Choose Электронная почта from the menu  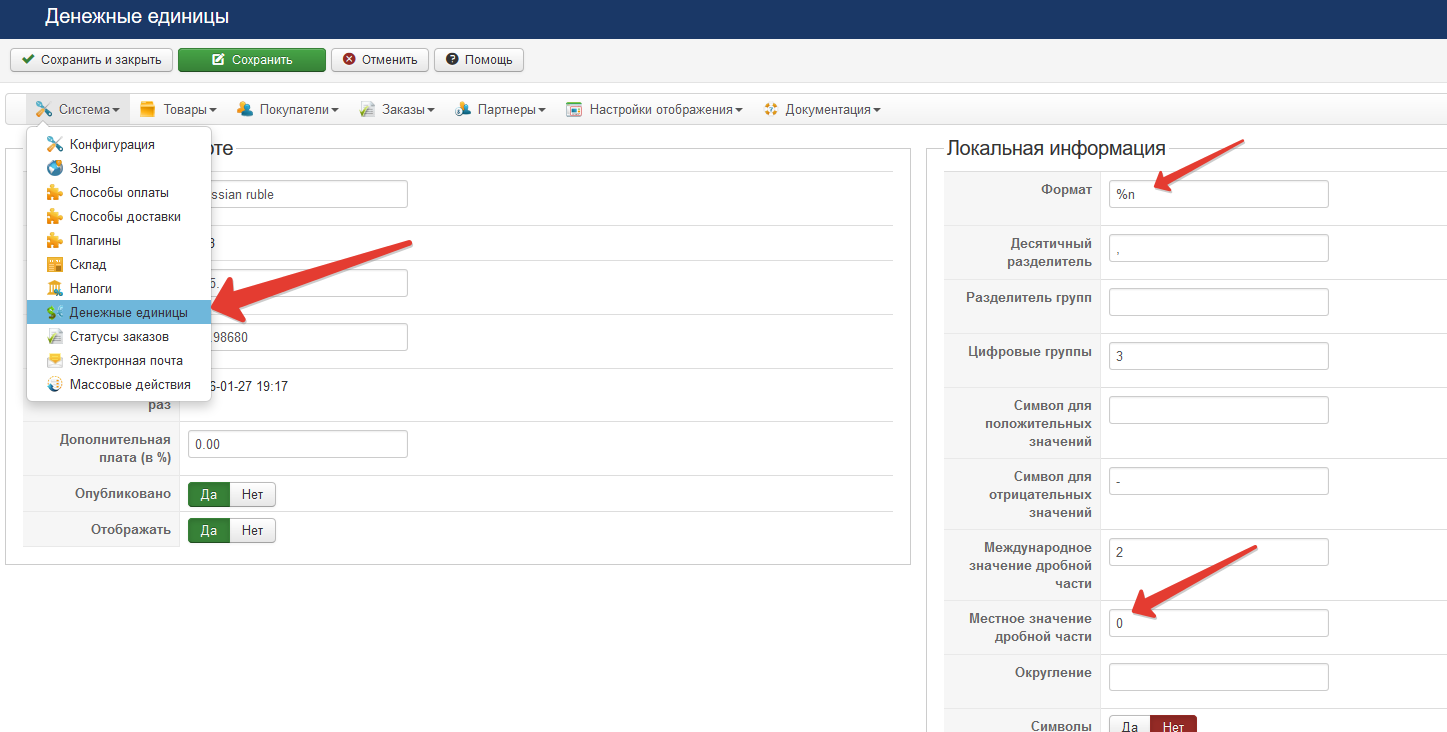pyautogui.click(x=119, y=360)
